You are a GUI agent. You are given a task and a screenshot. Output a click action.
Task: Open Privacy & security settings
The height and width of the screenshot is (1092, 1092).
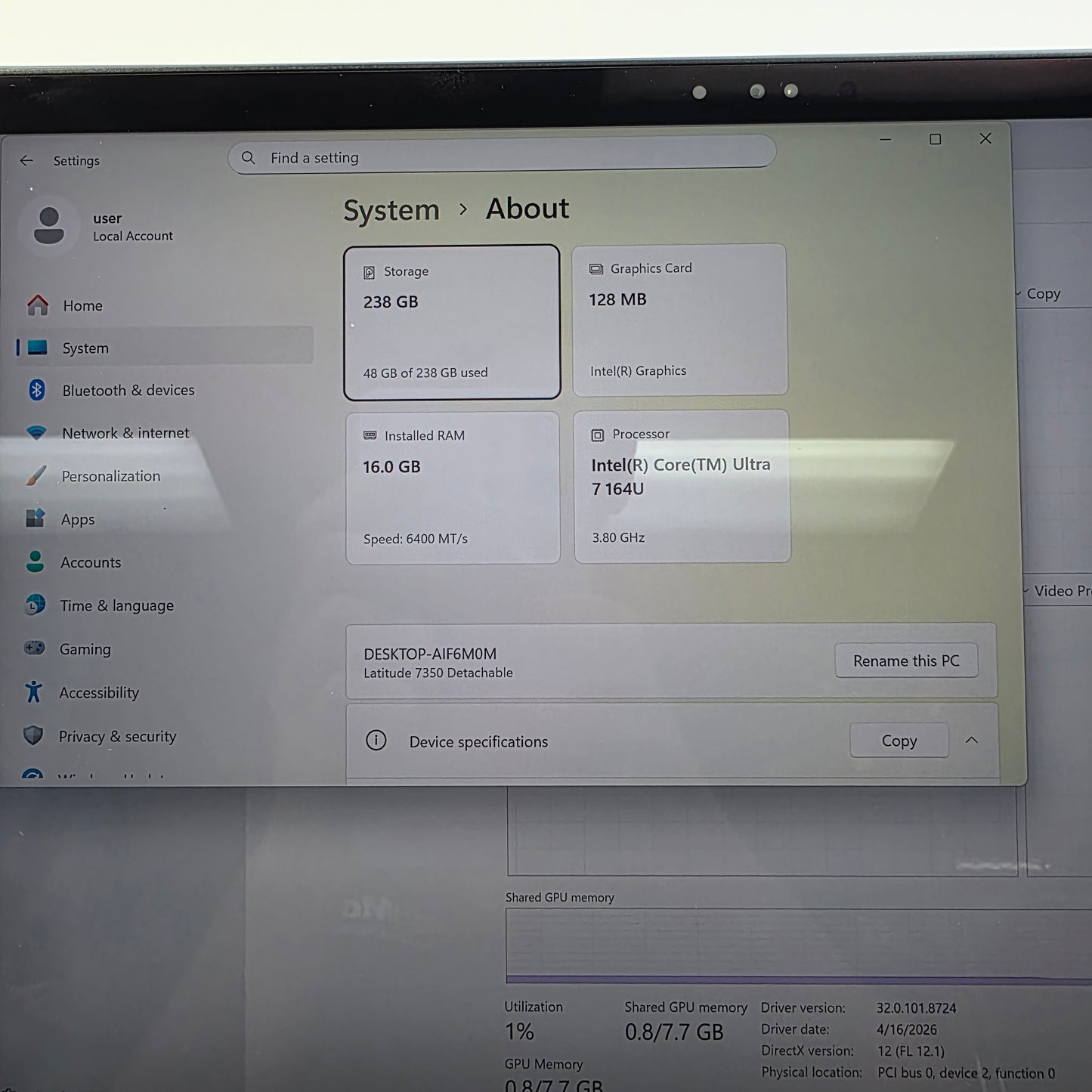165,736
